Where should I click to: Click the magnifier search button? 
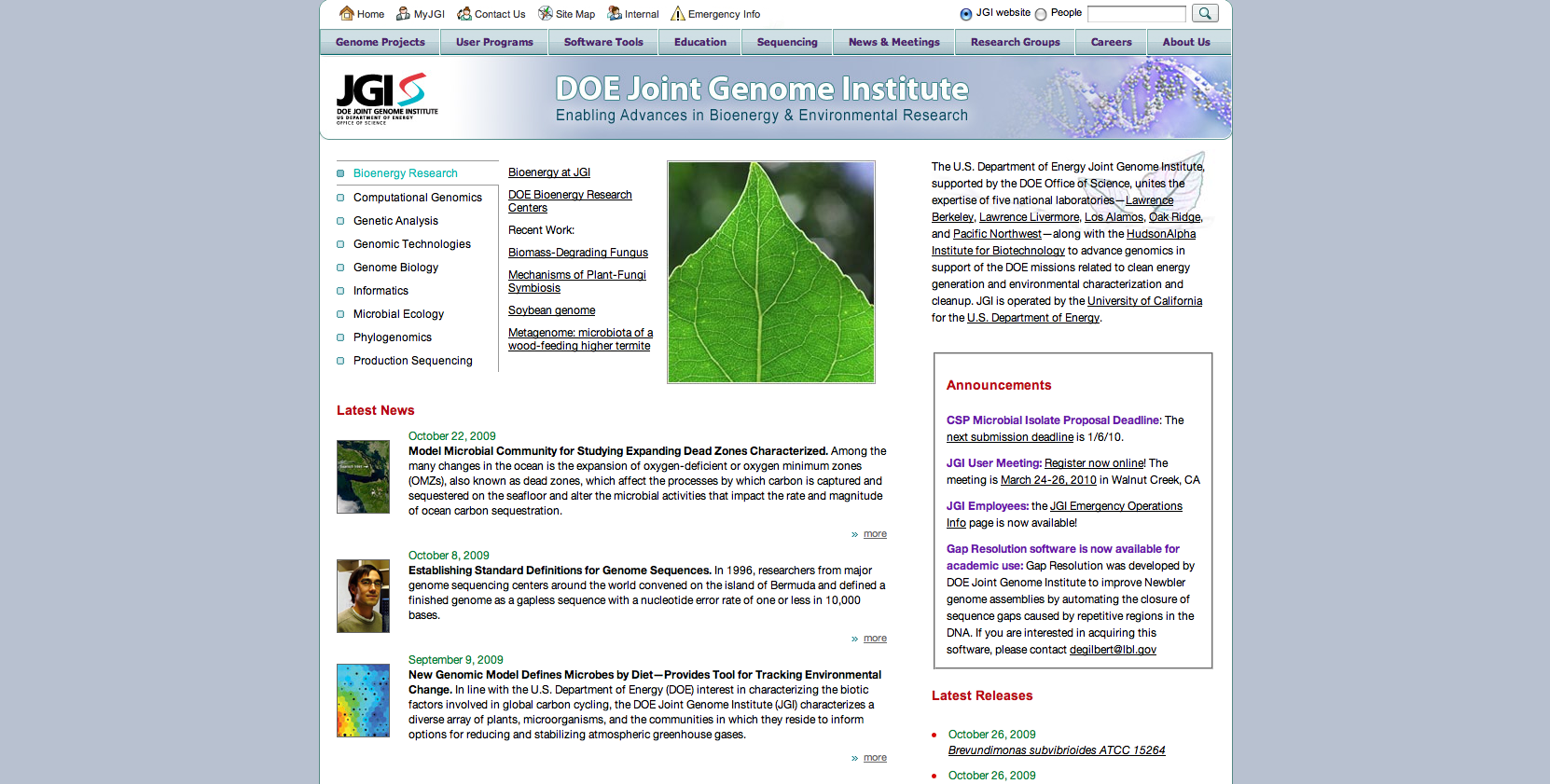(1205, 13)
